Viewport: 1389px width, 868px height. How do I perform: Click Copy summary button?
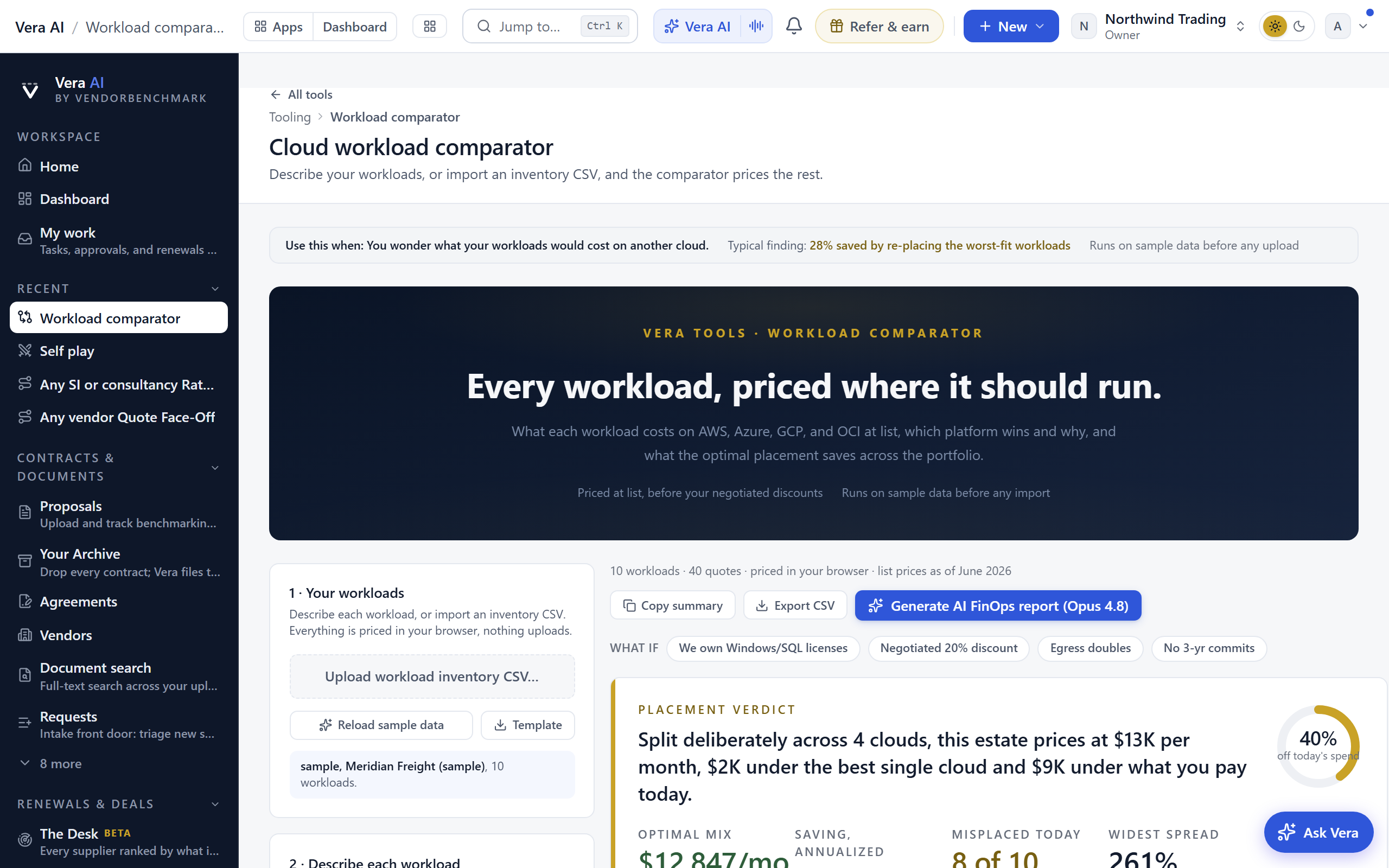[x=673, y=605]
